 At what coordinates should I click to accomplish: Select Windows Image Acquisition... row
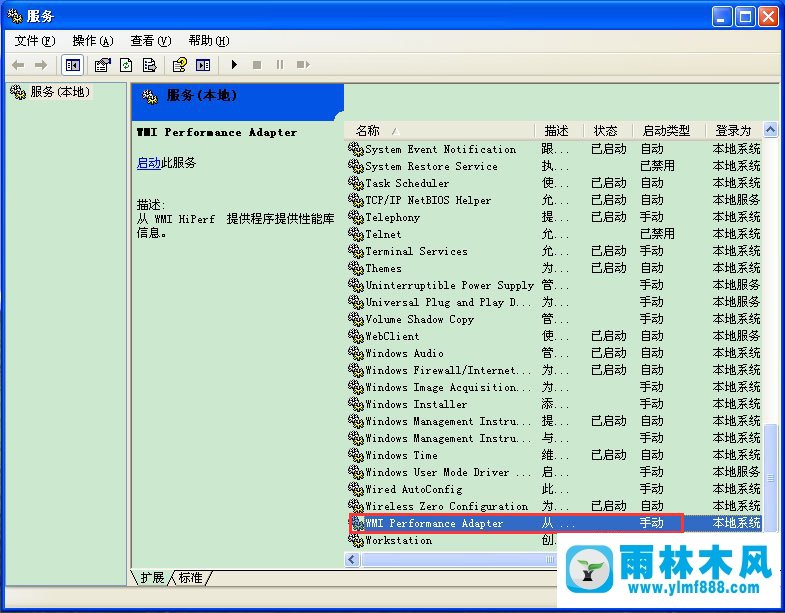tap(554, 388)
